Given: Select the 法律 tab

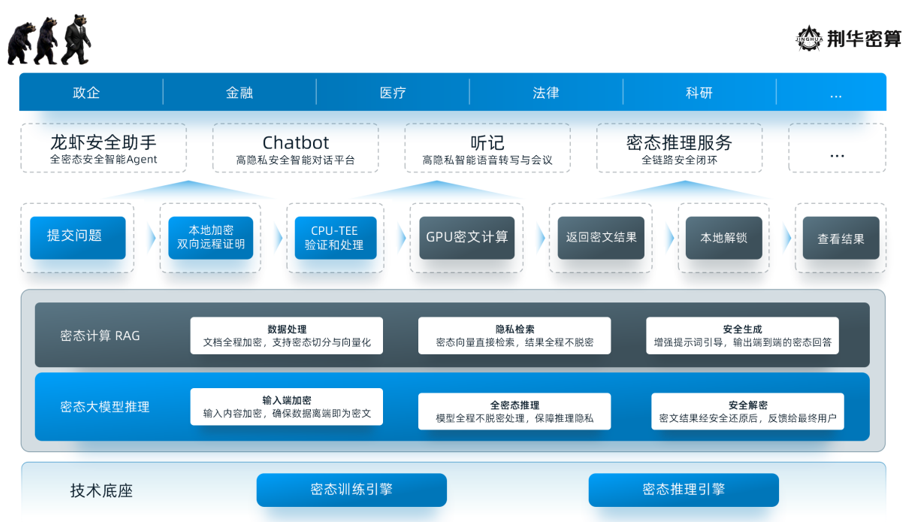Looking at the screenshot, I should coord(546,93).
